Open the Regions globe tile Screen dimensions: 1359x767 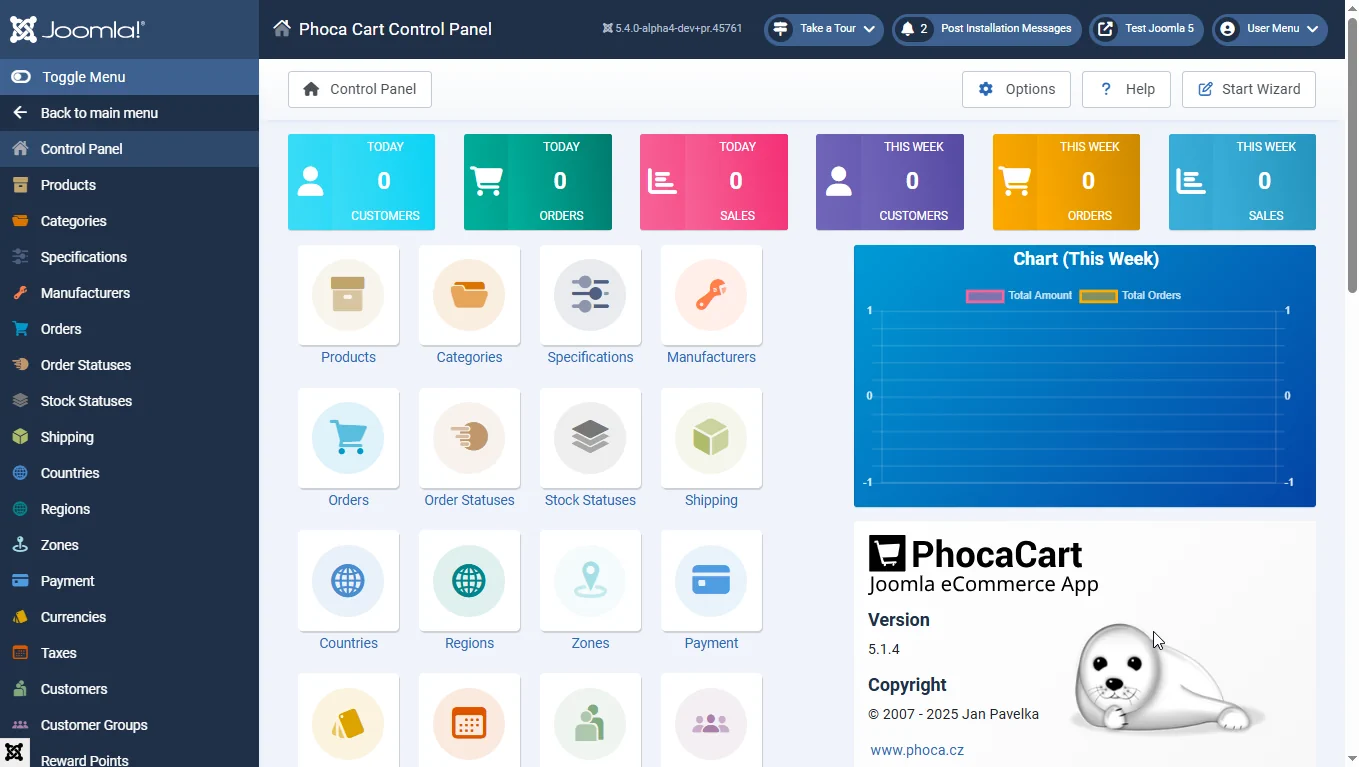point(469,581)
